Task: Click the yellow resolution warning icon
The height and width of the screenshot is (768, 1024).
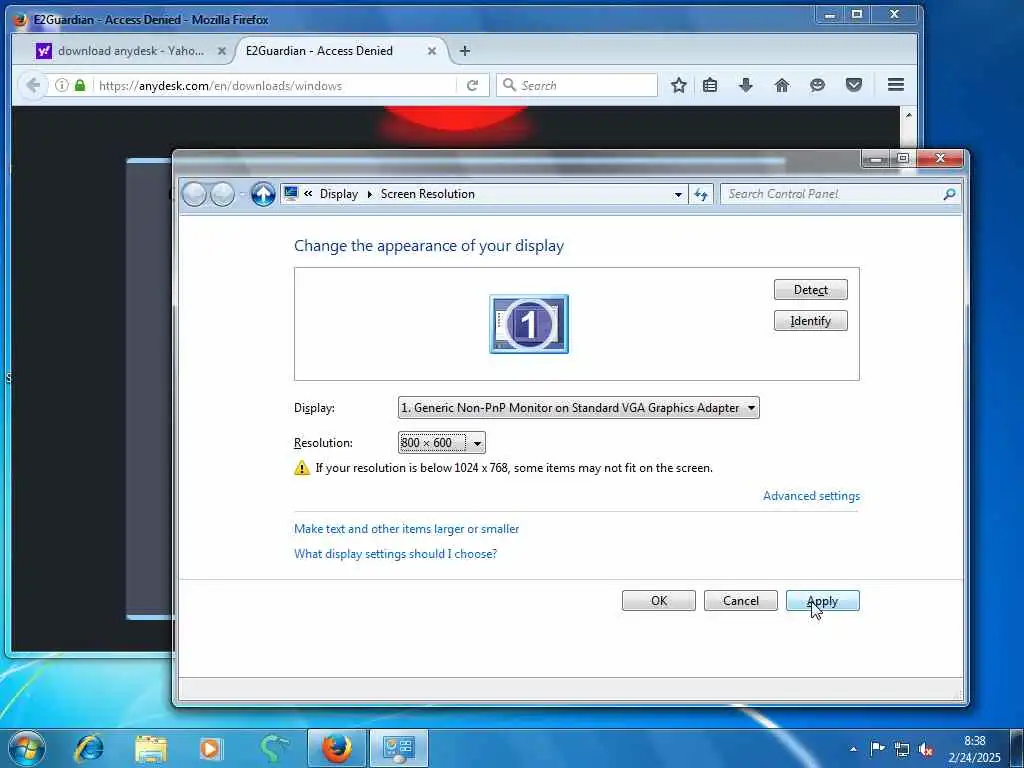Action: tap(302, 468)
